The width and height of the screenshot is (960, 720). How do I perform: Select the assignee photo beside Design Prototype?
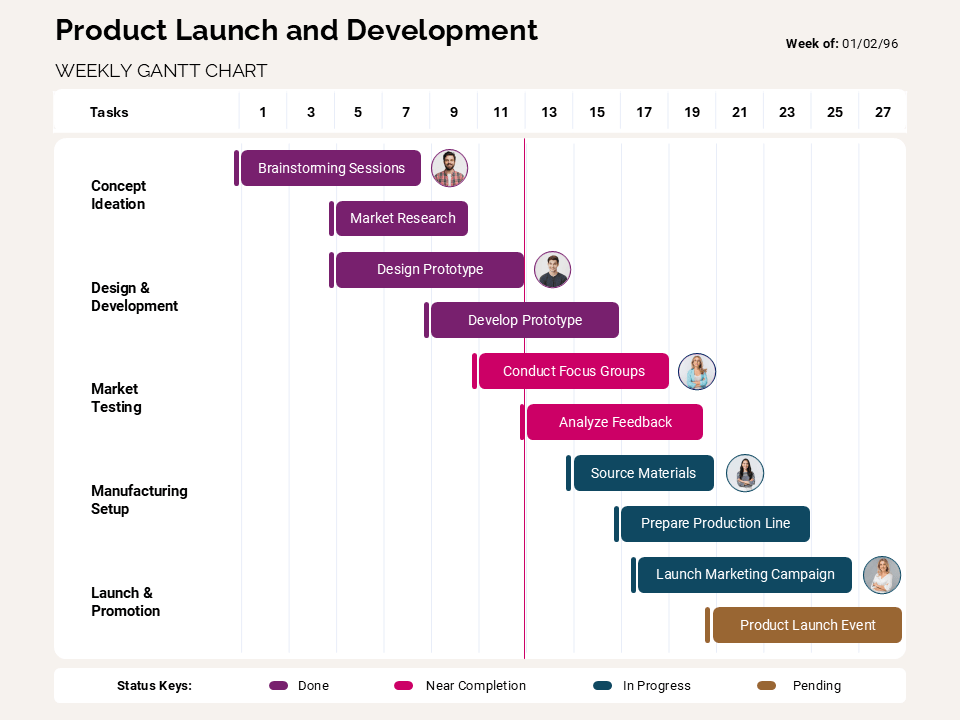pos(552,269)
